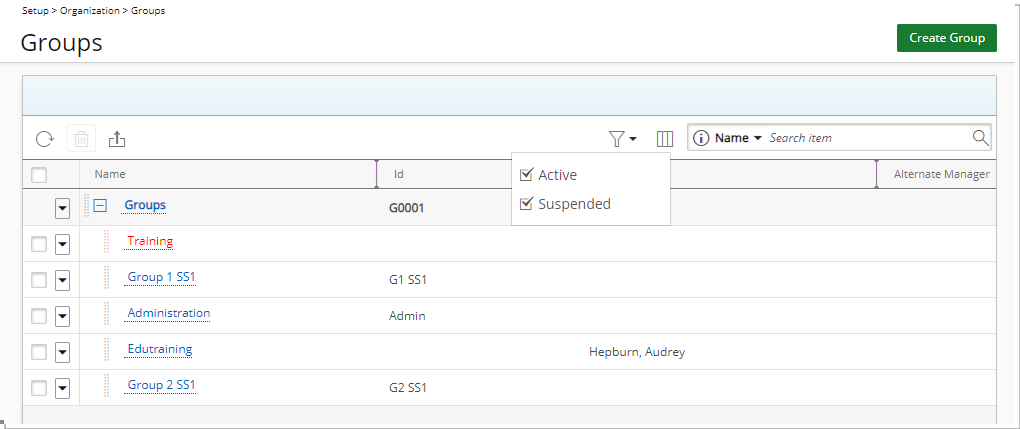The image size is (1020, 429).
Task: Open the Edutraining group link
Action: click(x=160, y=350)
